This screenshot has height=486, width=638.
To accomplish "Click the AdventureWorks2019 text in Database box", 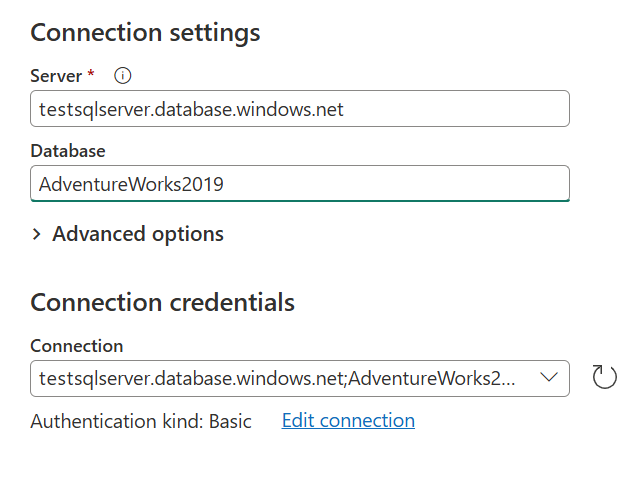I will point(131,184).
